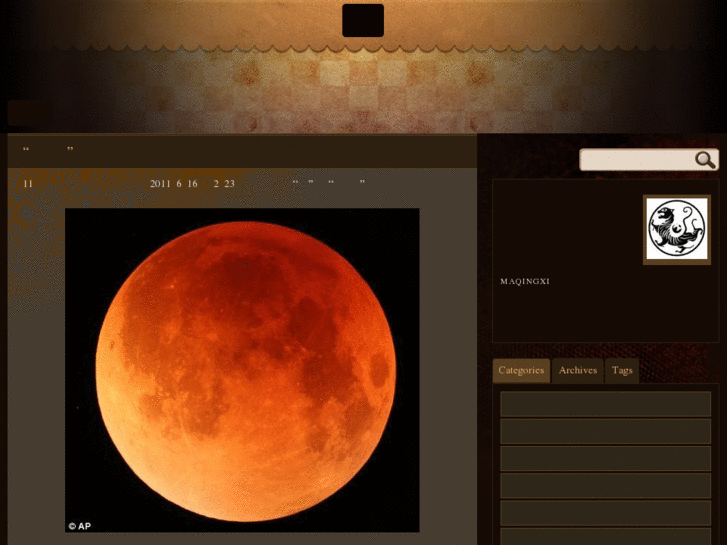Pick the fifth row in the Categories list
727x545 pixels.
click(605, 512)
